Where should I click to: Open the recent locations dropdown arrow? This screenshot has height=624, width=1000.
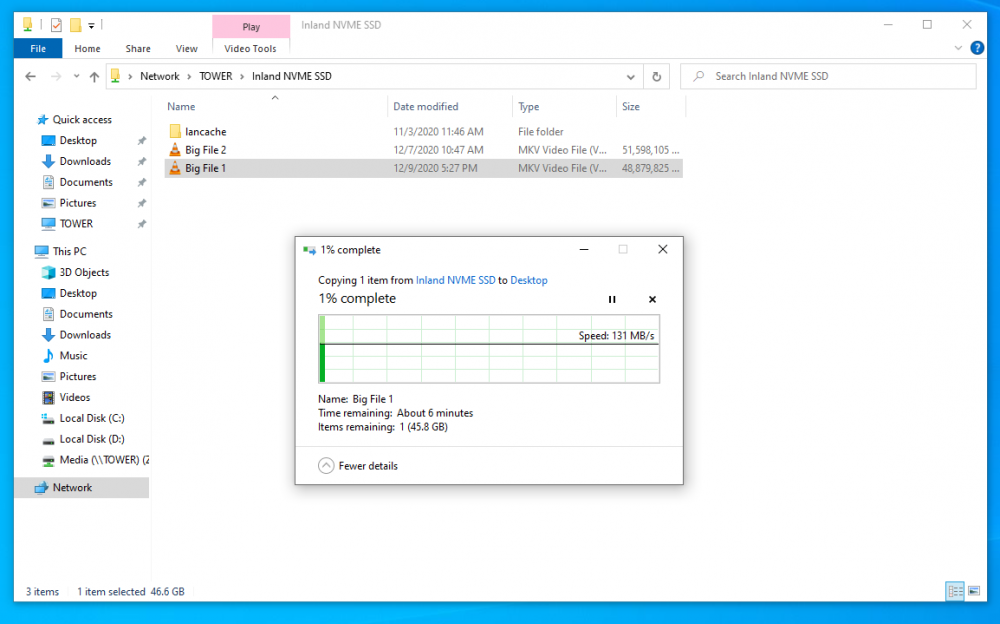pyautogui.click(x=77, y=77)
